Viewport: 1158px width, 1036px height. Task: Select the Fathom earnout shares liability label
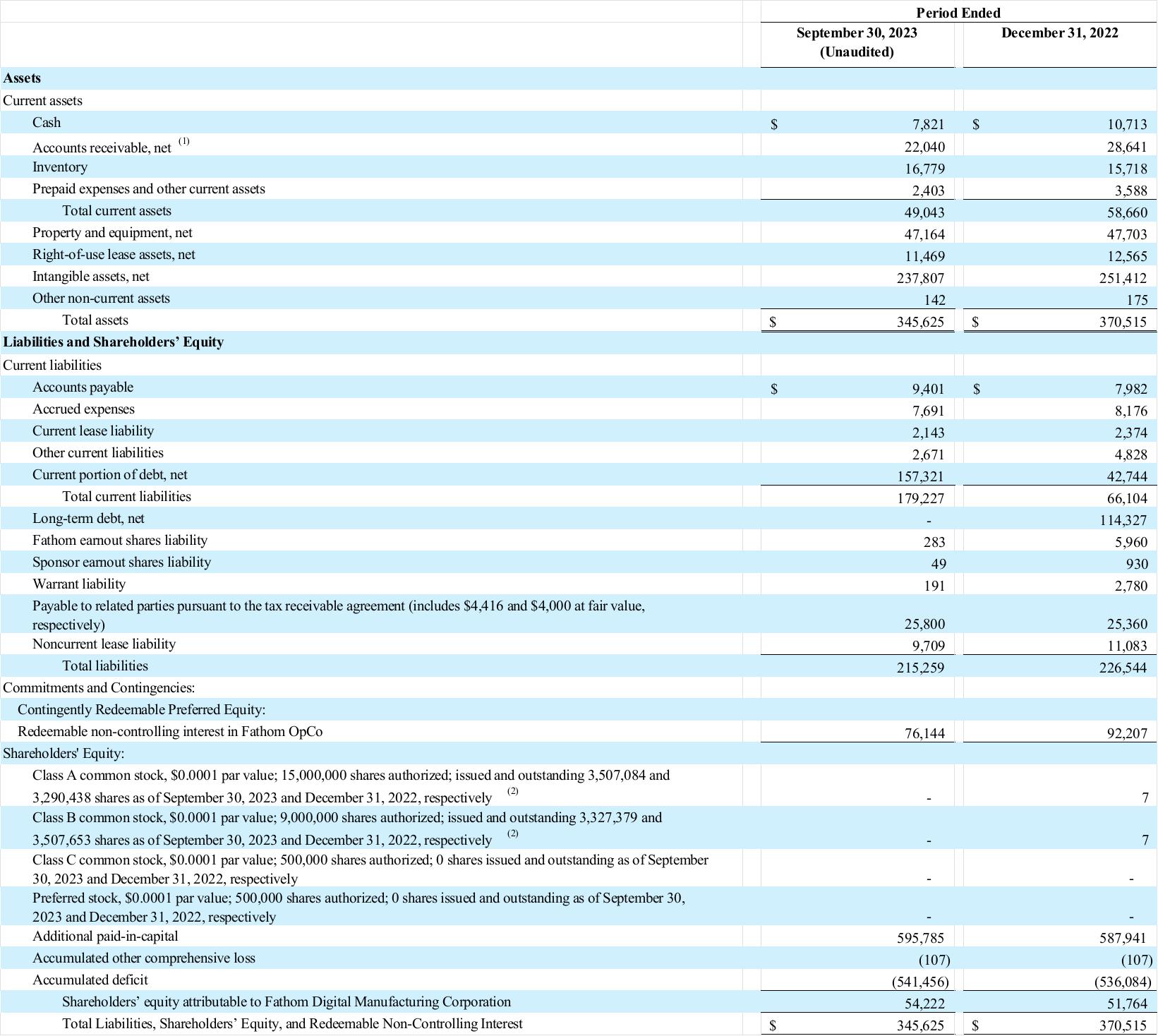(x=120, y=541)
